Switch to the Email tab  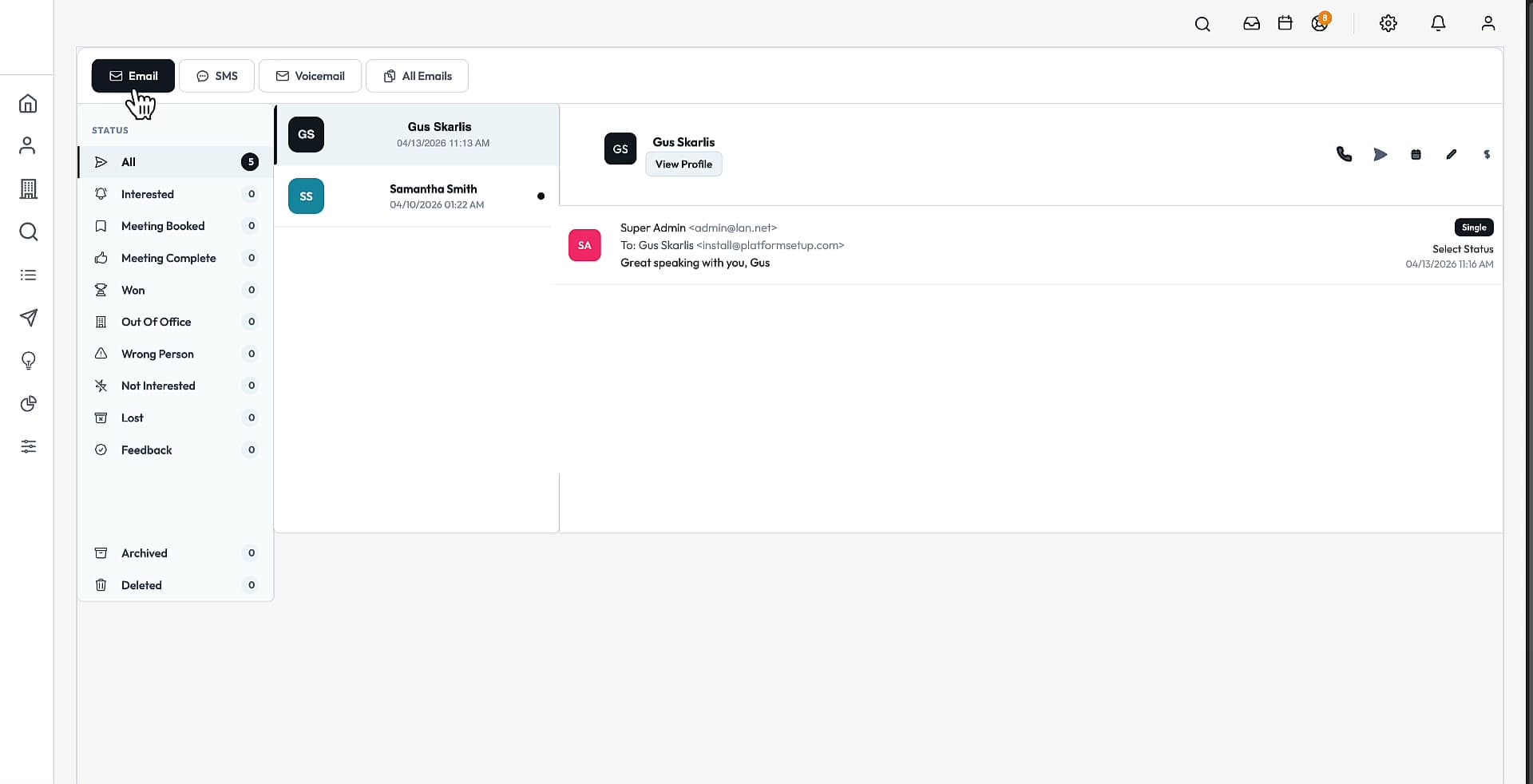(x=133, y=76)
